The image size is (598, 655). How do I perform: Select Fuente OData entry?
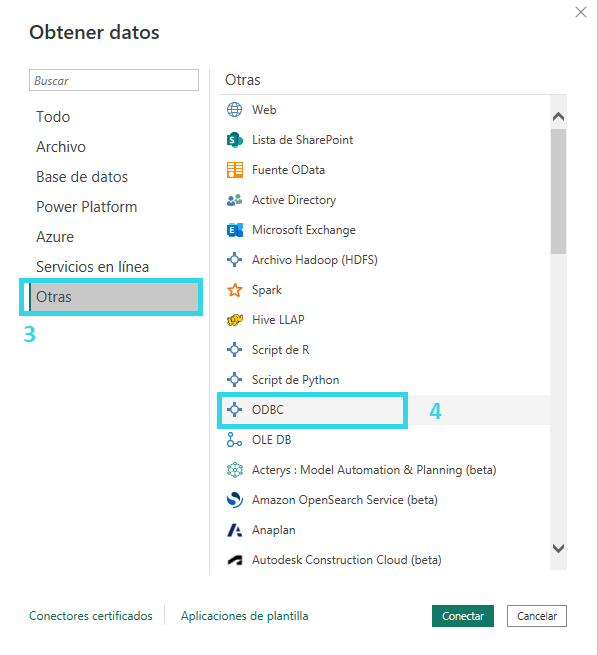[288, 170]
